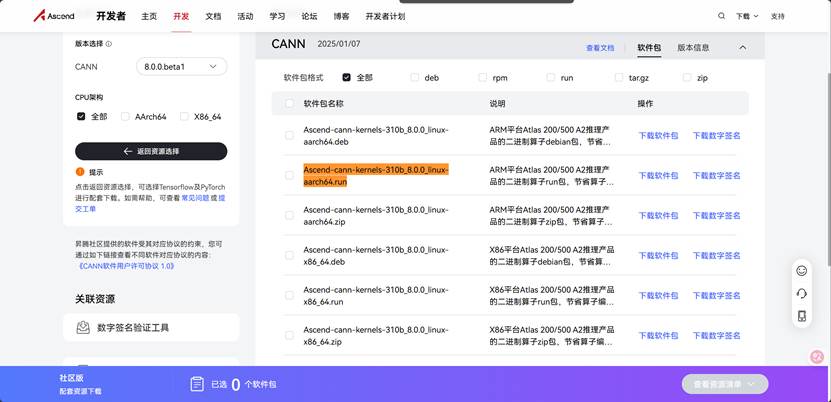The width and height of the screenshot is (831, 402).
Task: Go to the 主页 nav item
Action: click(x=149, y=16)
